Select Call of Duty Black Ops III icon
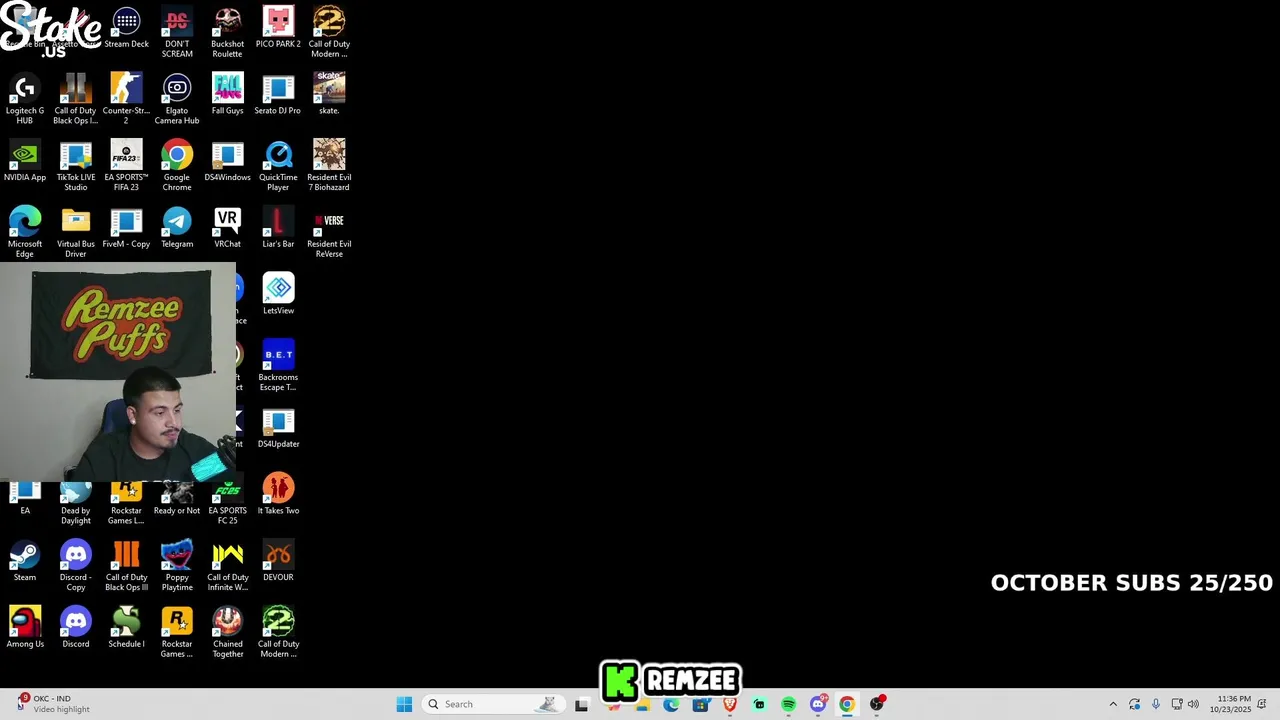Viewport: 1280px width, 720px height. pyautogui.click(x=126, y=566)
